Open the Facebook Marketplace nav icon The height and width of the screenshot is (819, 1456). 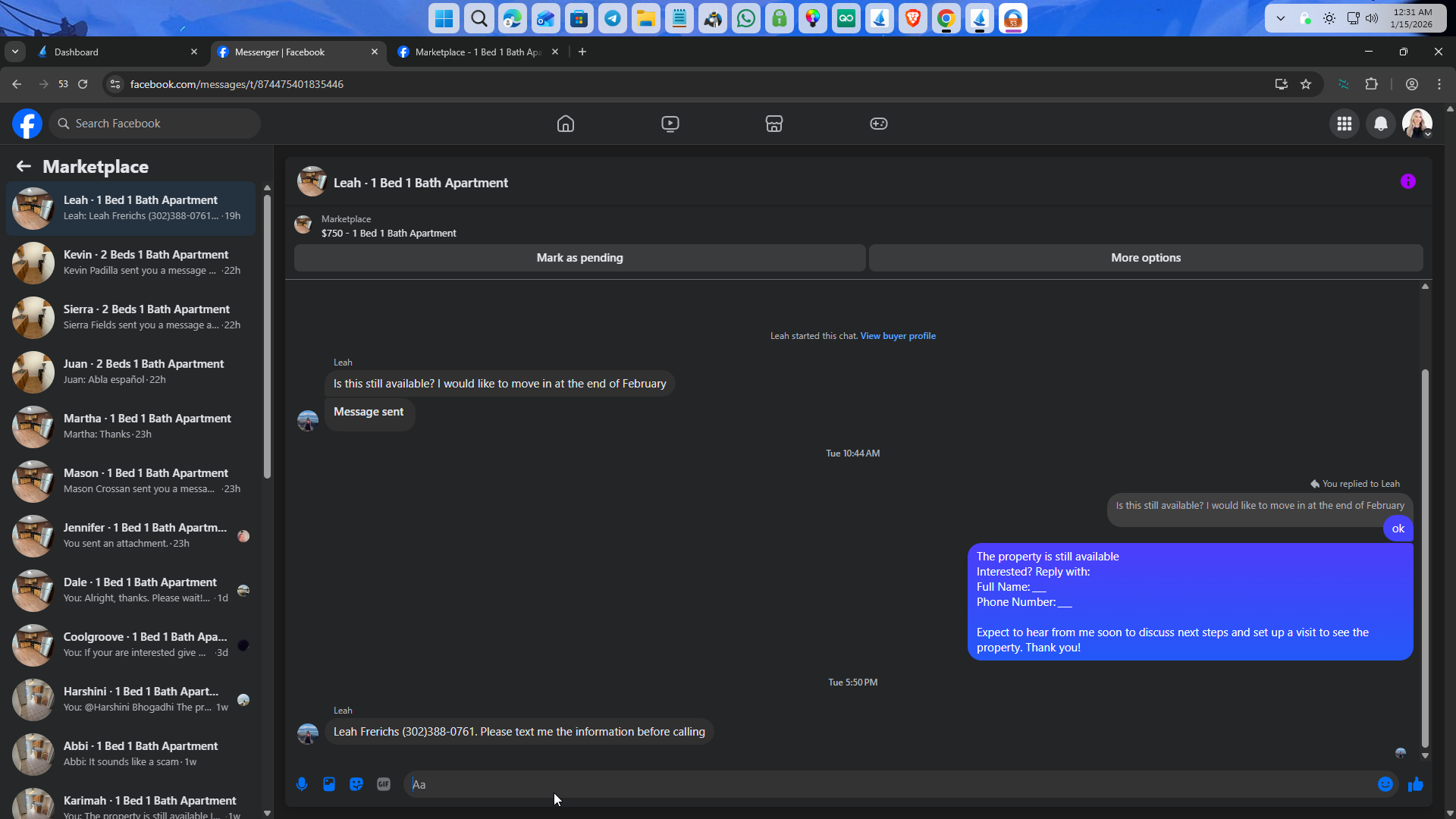[x=773, y=124]
